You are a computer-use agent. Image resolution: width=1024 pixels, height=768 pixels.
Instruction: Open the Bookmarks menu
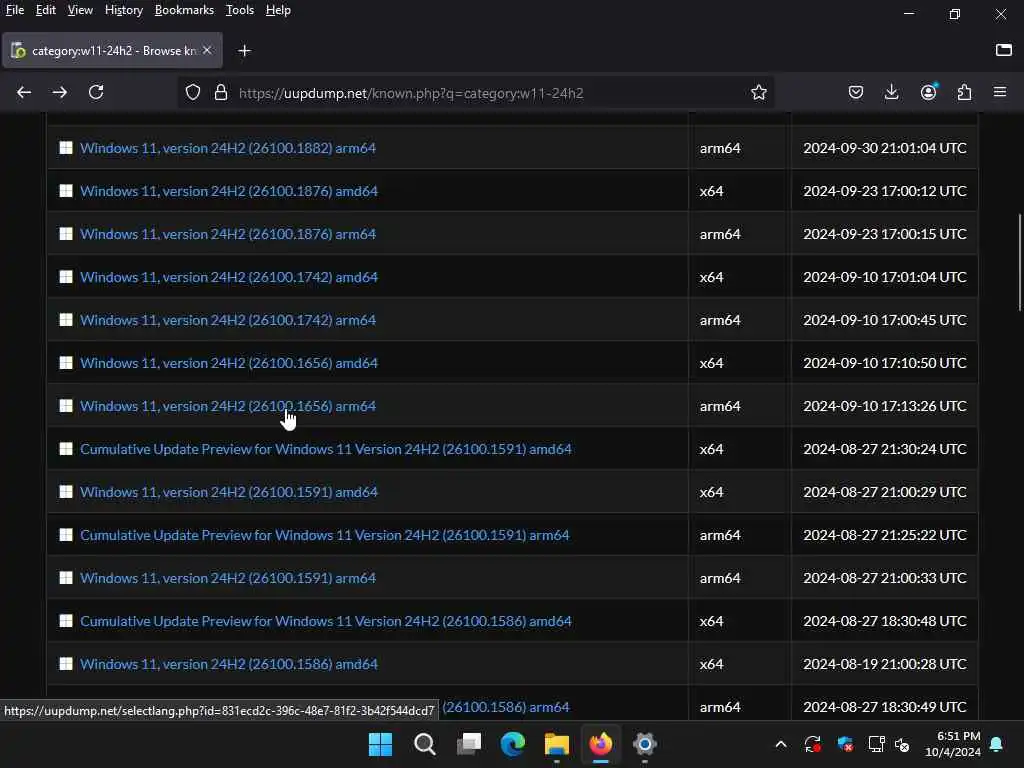point(184,10)
